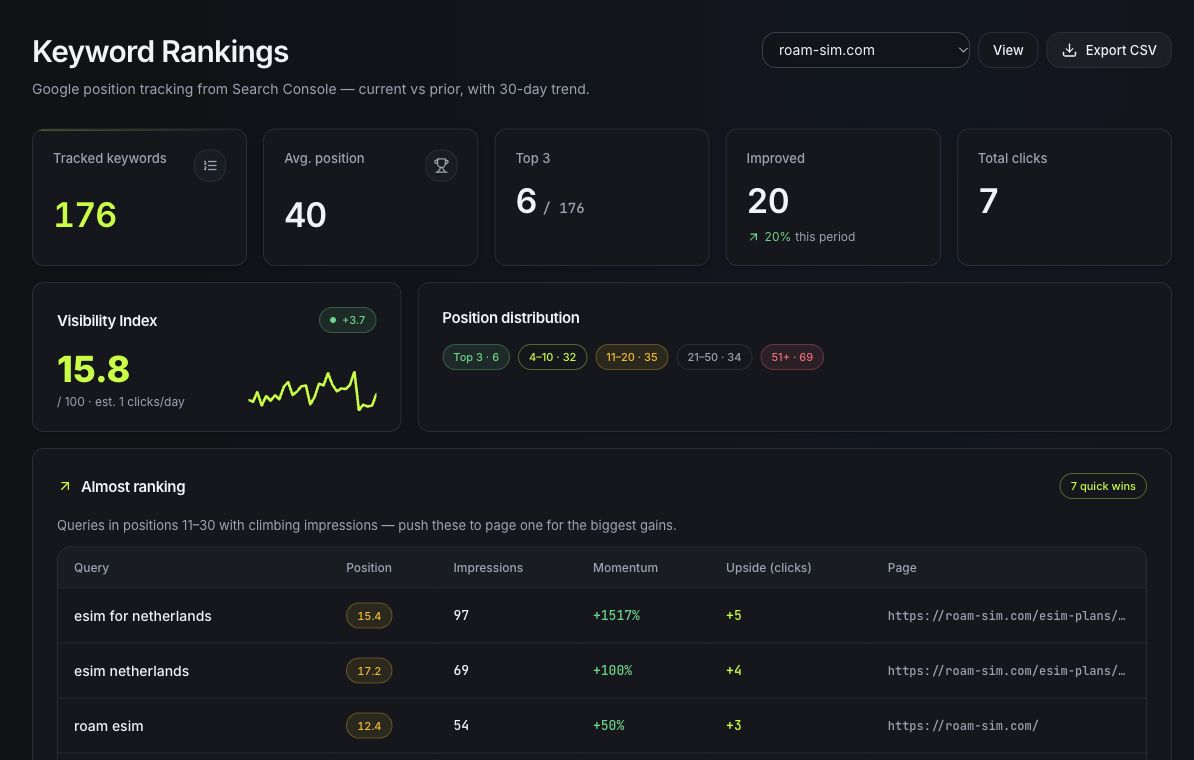
Task: Select the Top 3 · 6 distribution pill
Action: pyautogui.click(x=476, y=357)
